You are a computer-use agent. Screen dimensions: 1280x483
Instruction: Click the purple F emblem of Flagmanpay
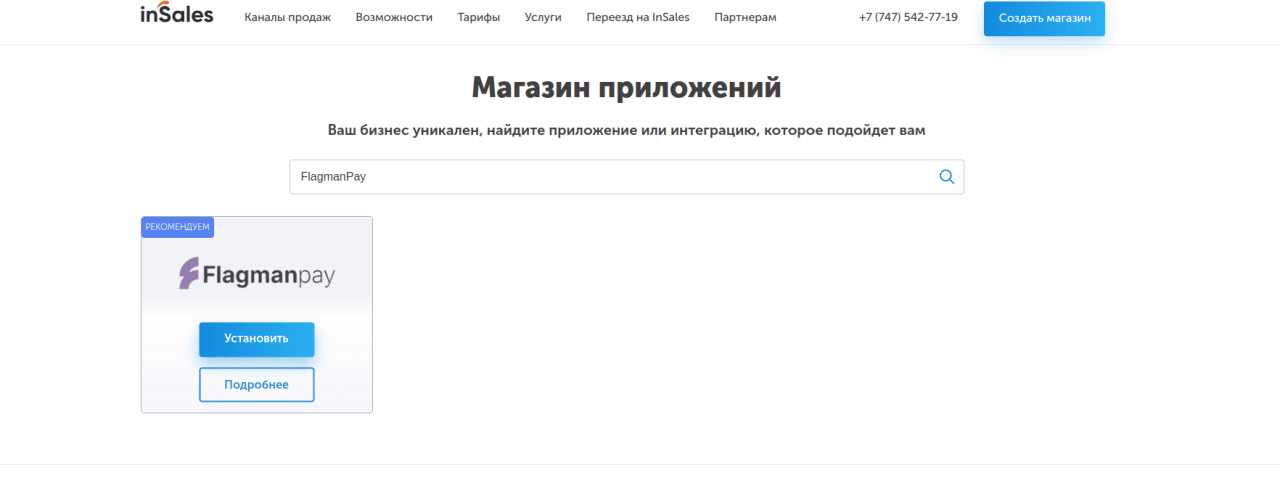tap(189, 273)
